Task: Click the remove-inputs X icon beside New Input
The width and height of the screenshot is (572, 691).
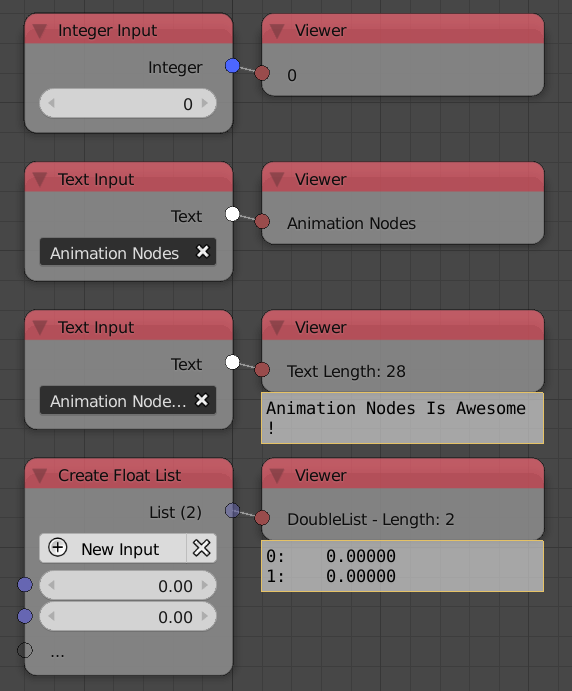Action: (202, 548)
